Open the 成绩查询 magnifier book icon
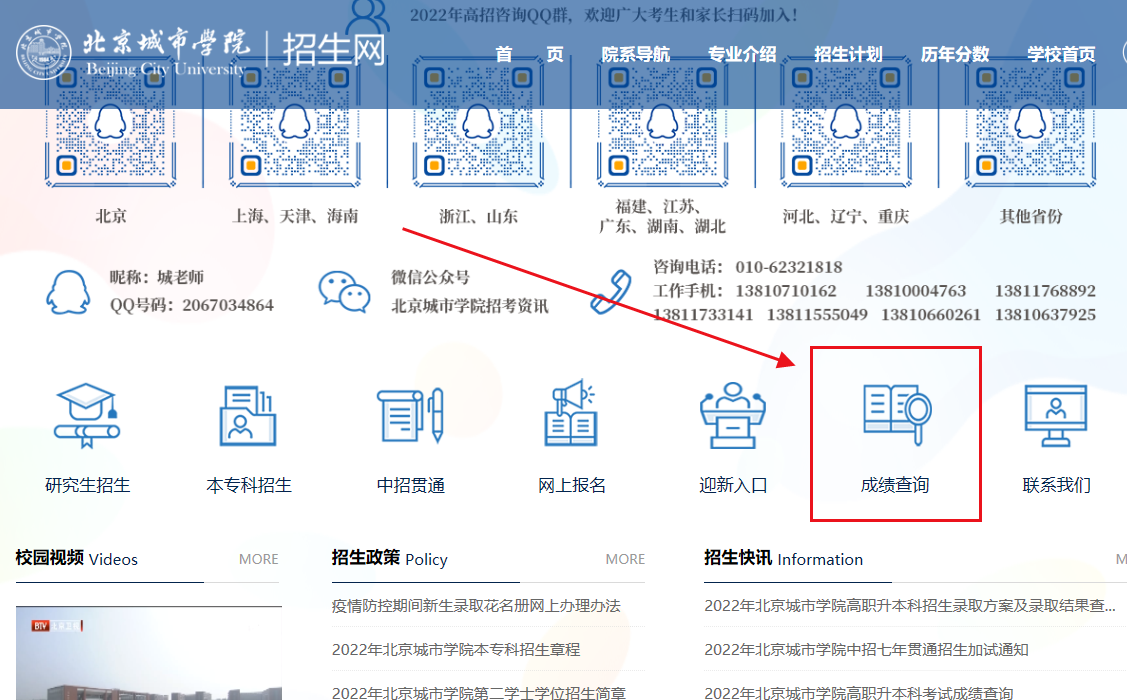Screen dimensions: 1127x700 tap(896, 415)
